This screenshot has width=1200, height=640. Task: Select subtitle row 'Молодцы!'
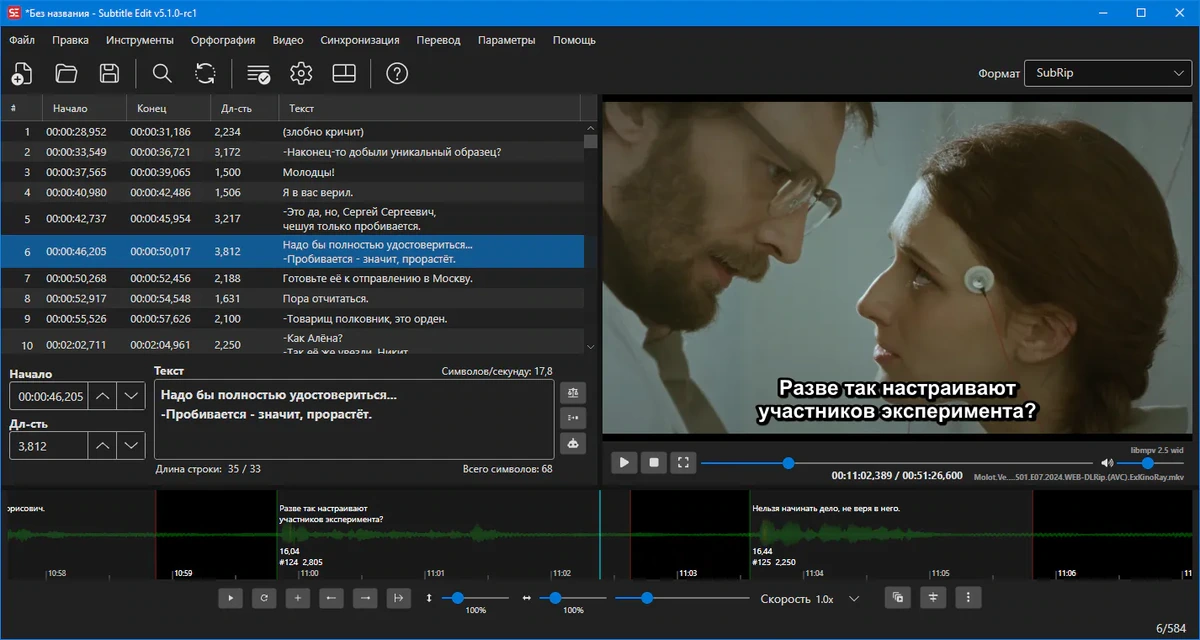point(292,172)
